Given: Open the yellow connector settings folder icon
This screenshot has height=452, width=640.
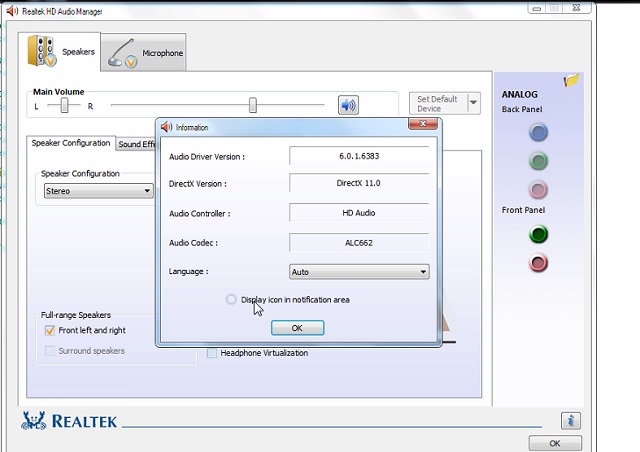Looking at the screenshot, I should [571, 80].
